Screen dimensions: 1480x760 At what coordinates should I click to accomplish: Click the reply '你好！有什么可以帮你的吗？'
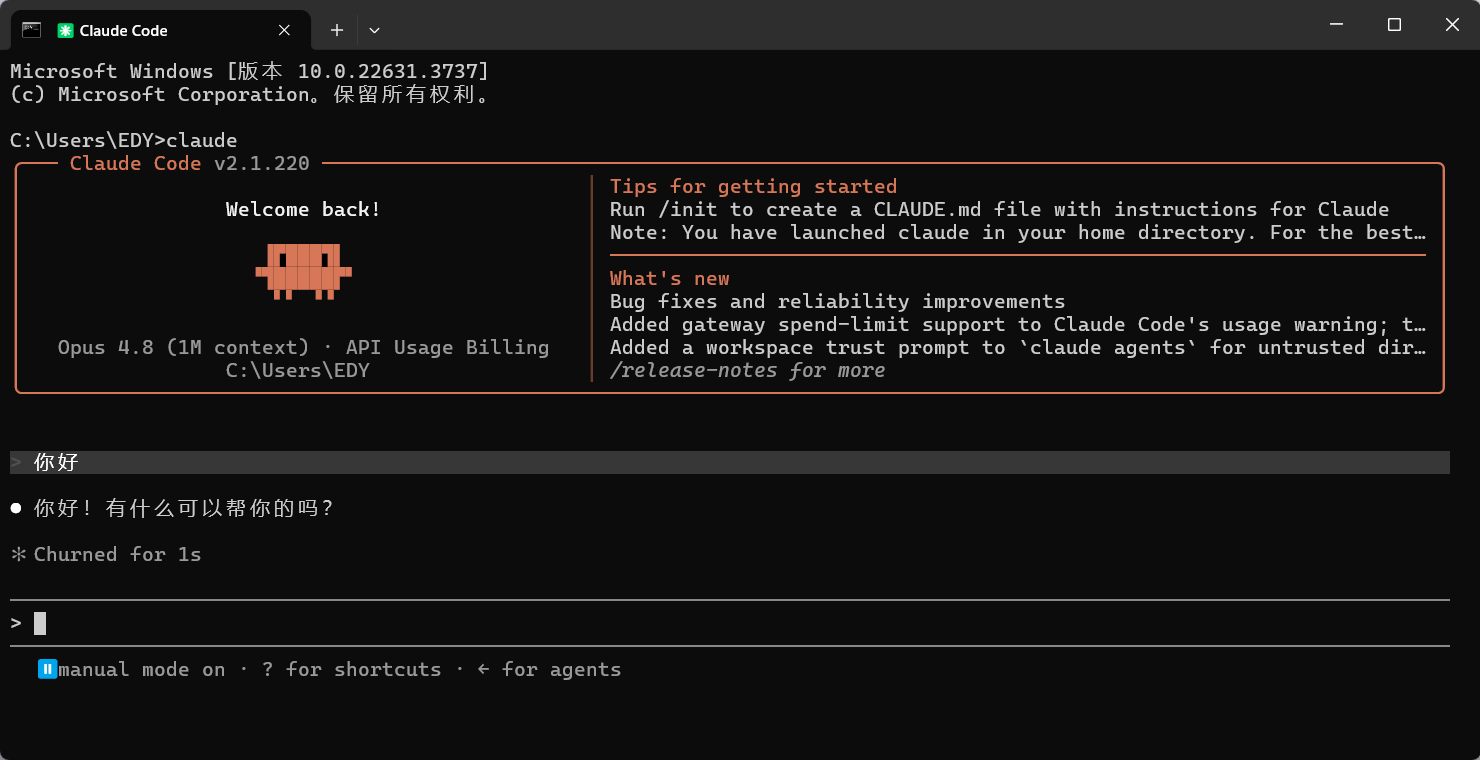[x=183, y=508]
